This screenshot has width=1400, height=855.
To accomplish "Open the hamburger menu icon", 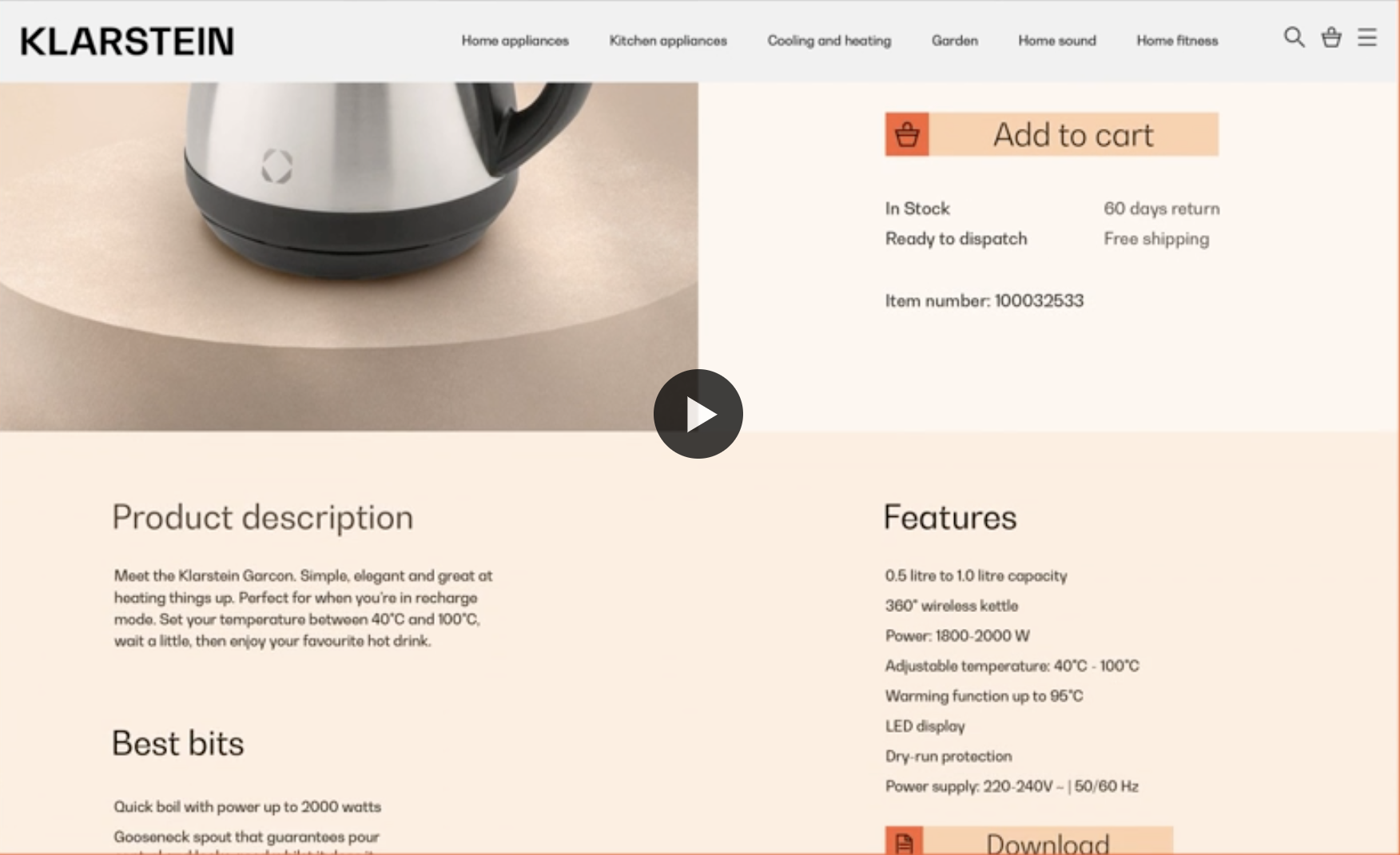I will pyautogui.click(x=1367, y=38).
